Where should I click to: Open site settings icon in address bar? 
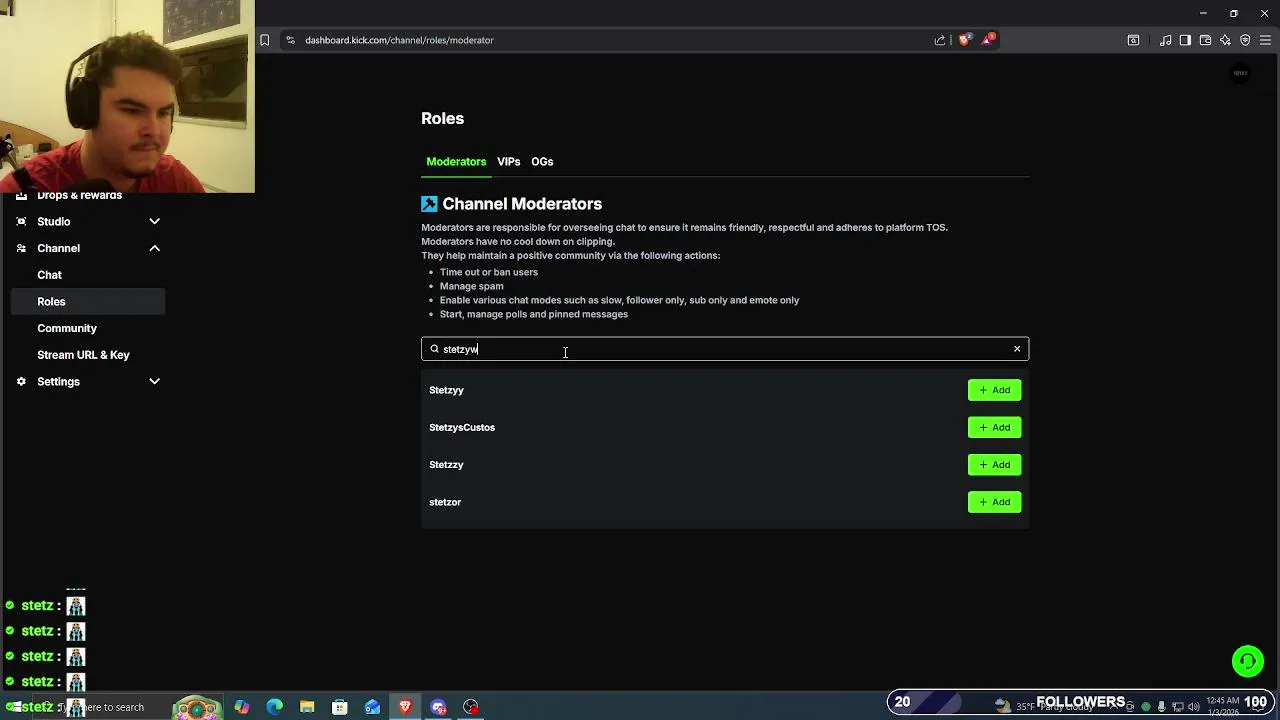point(290,40)
